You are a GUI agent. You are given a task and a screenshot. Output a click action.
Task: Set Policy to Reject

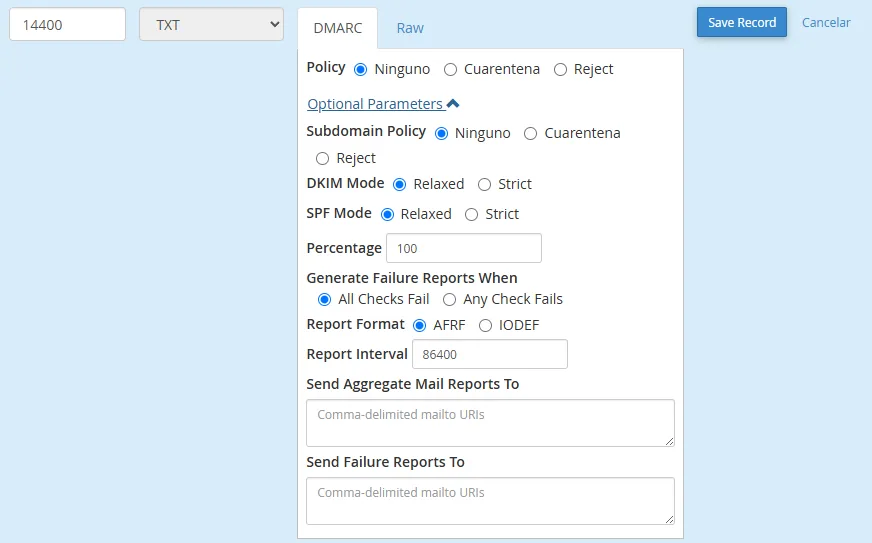561,70
